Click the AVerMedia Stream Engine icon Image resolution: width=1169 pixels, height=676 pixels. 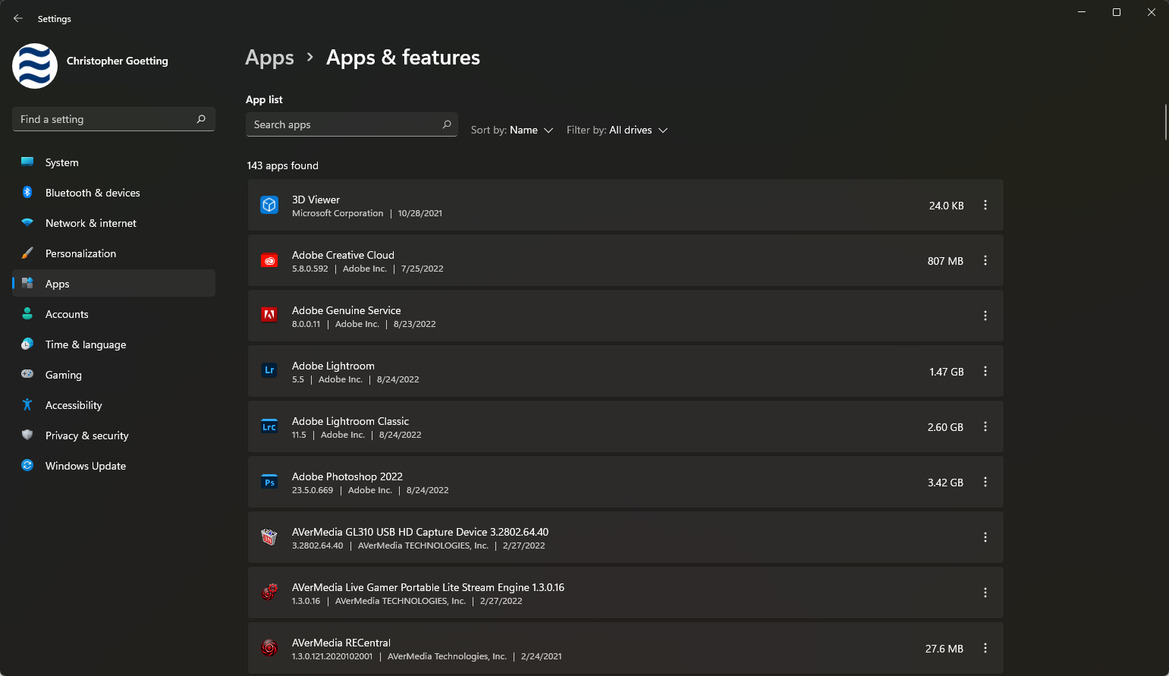coord(269,593)
